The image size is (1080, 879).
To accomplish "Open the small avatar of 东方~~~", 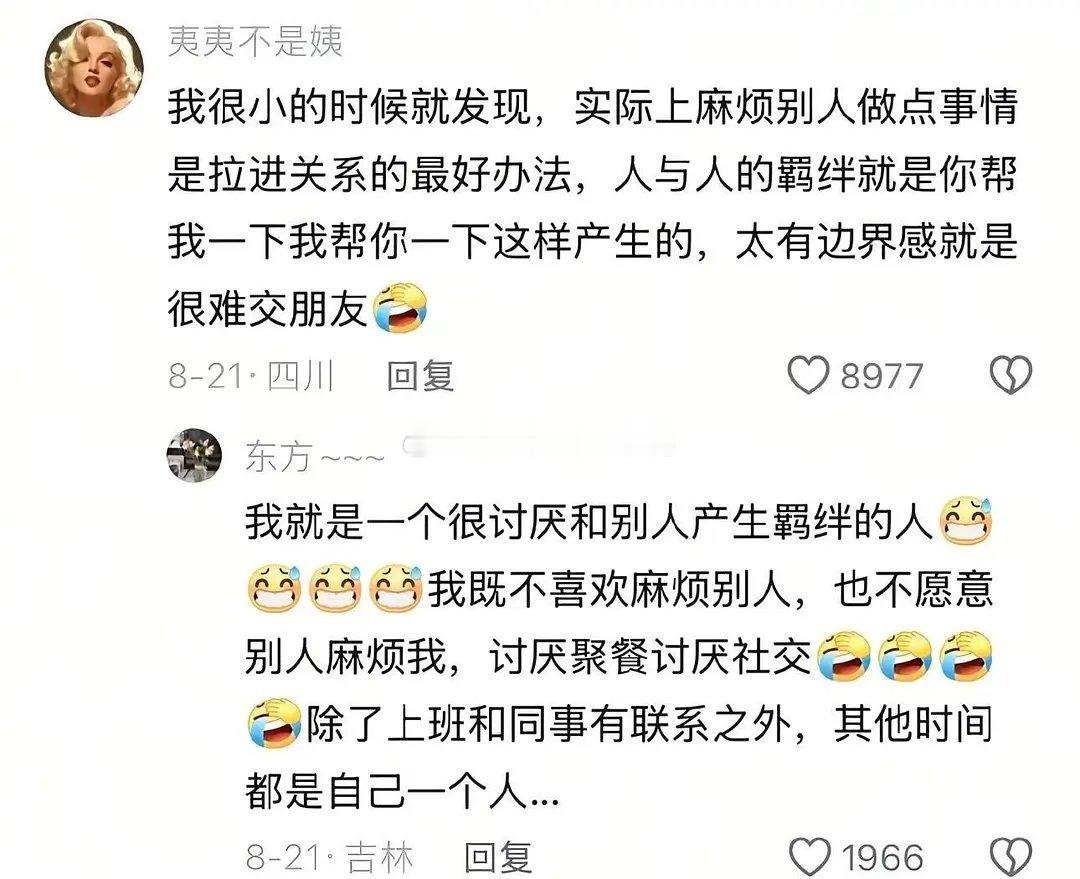I will tap(194, 455).
